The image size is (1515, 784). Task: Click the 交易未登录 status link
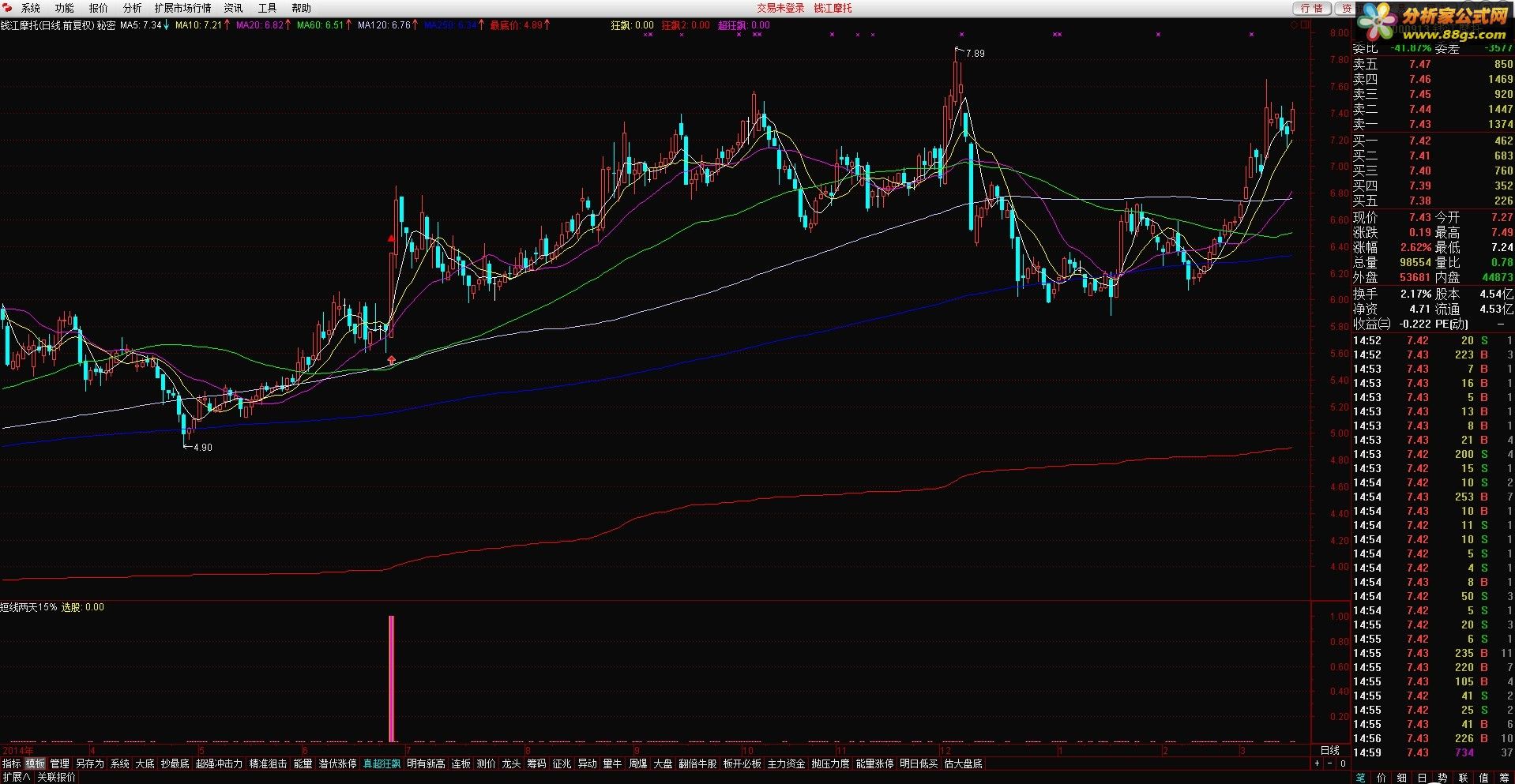coord(780,8)
